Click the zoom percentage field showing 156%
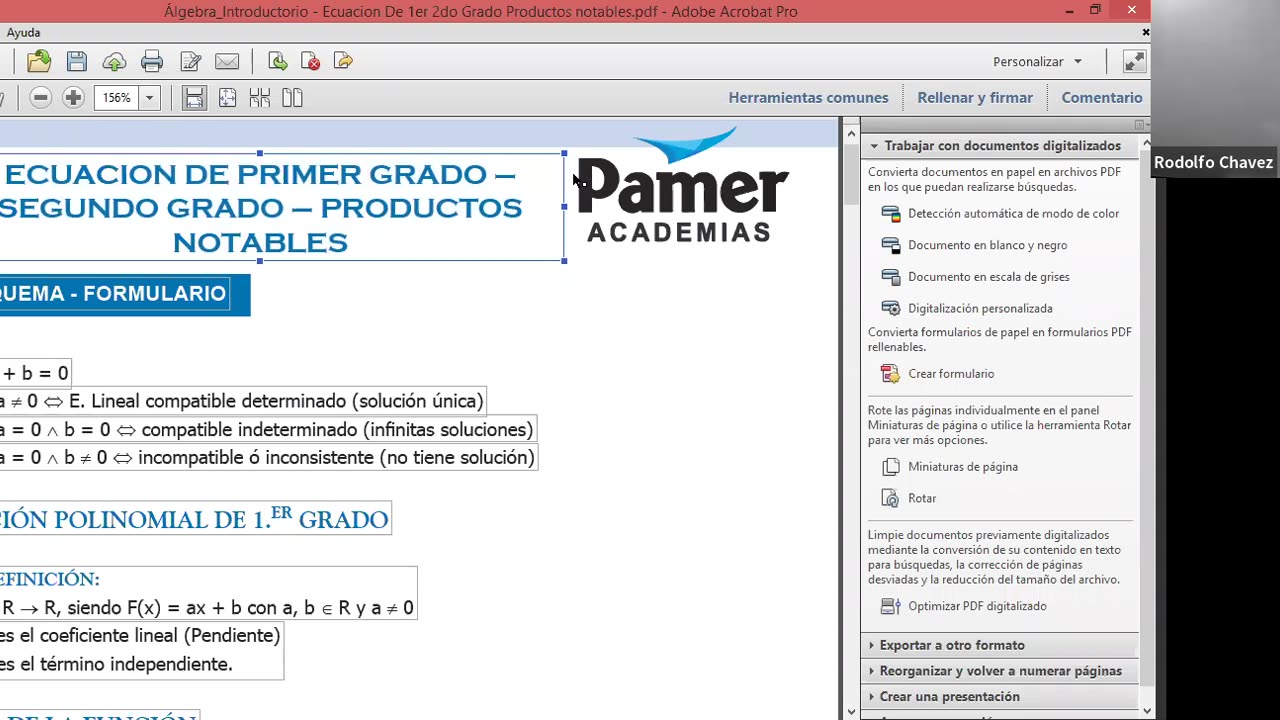Image resolution: width=1280 pixels, height=720 pixels. [116, 98]
